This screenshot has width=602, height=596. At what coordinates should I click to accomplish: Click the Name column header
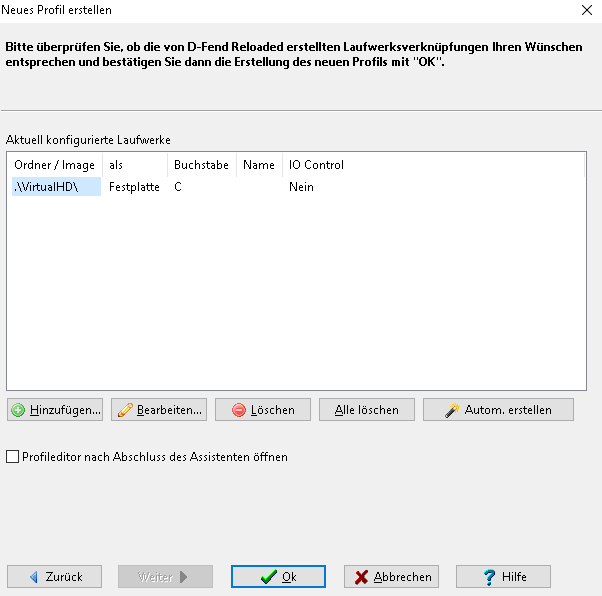click(x=258, y=165)
